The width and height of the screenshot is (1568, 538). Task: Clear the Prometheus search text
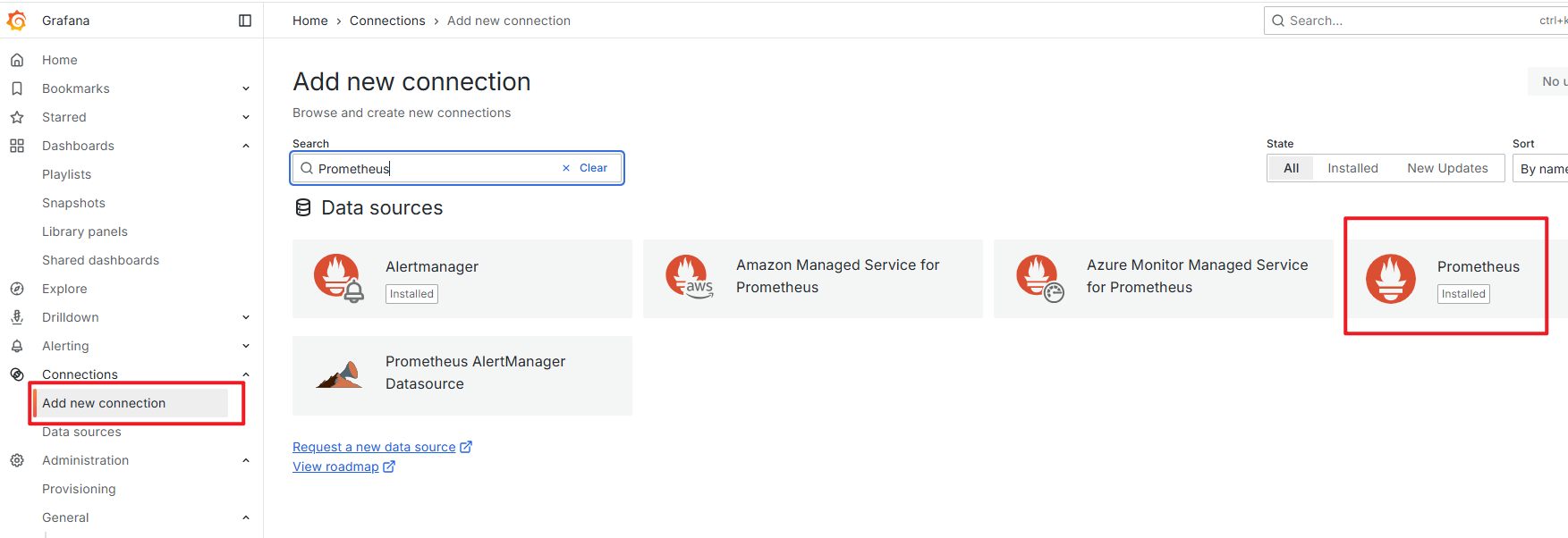tap(585, 168)
